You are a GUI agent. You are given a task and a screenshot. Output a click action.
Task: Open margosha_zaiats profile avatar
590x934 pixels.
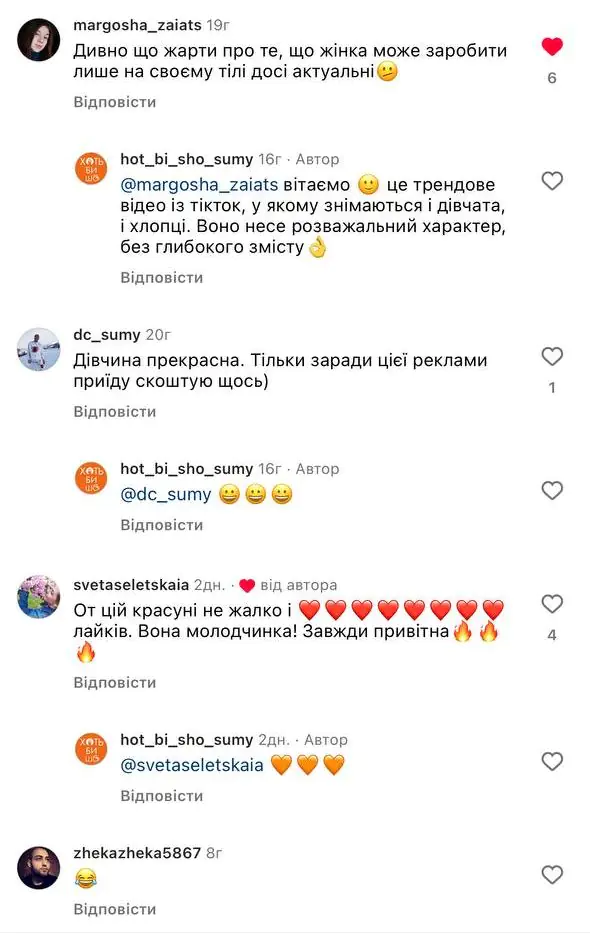coord(39,40)
